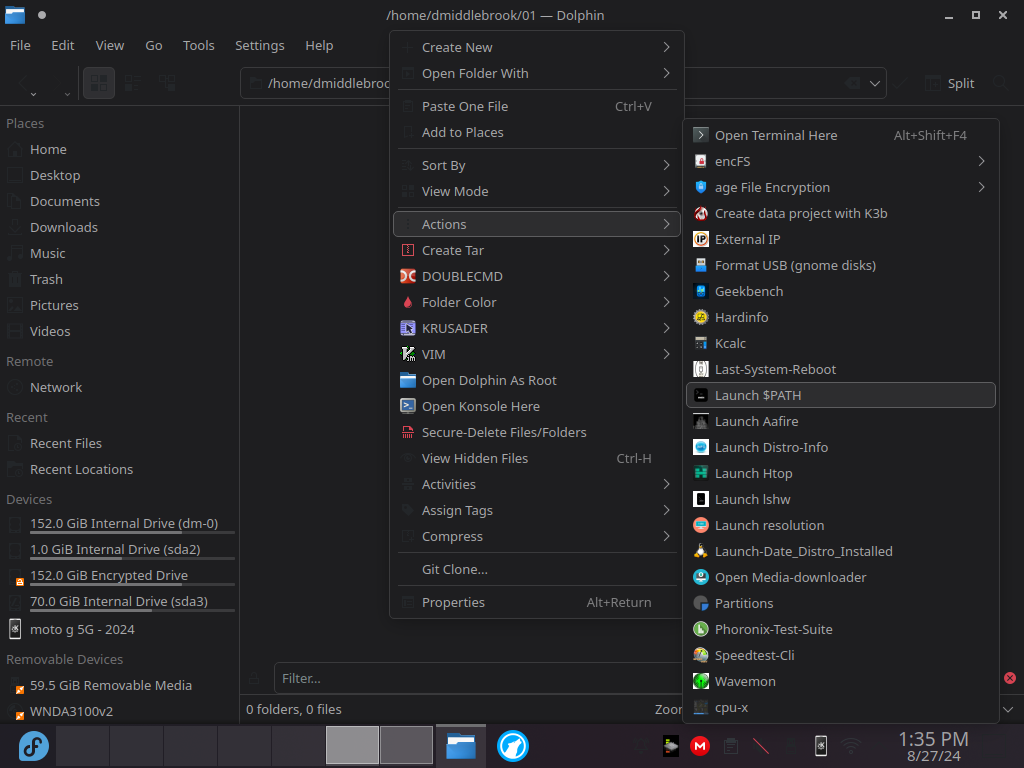Select Launch Distro-Info
This screenshot has width=1024, height=768.
point(840,447)
